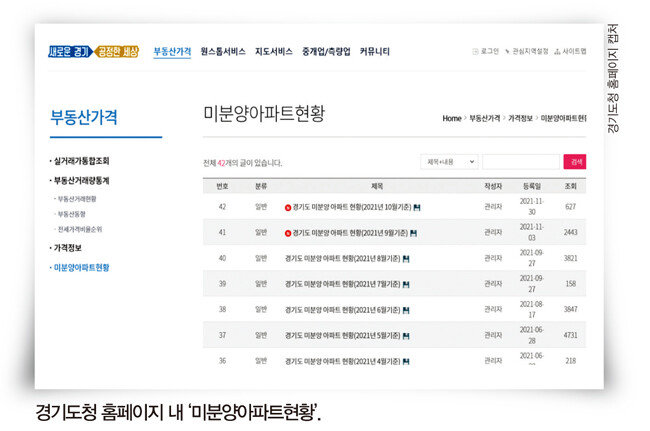Click the red new badge on 9월기준 post
The height and width of the screenshot is (431, 650).
click(288, 234)
